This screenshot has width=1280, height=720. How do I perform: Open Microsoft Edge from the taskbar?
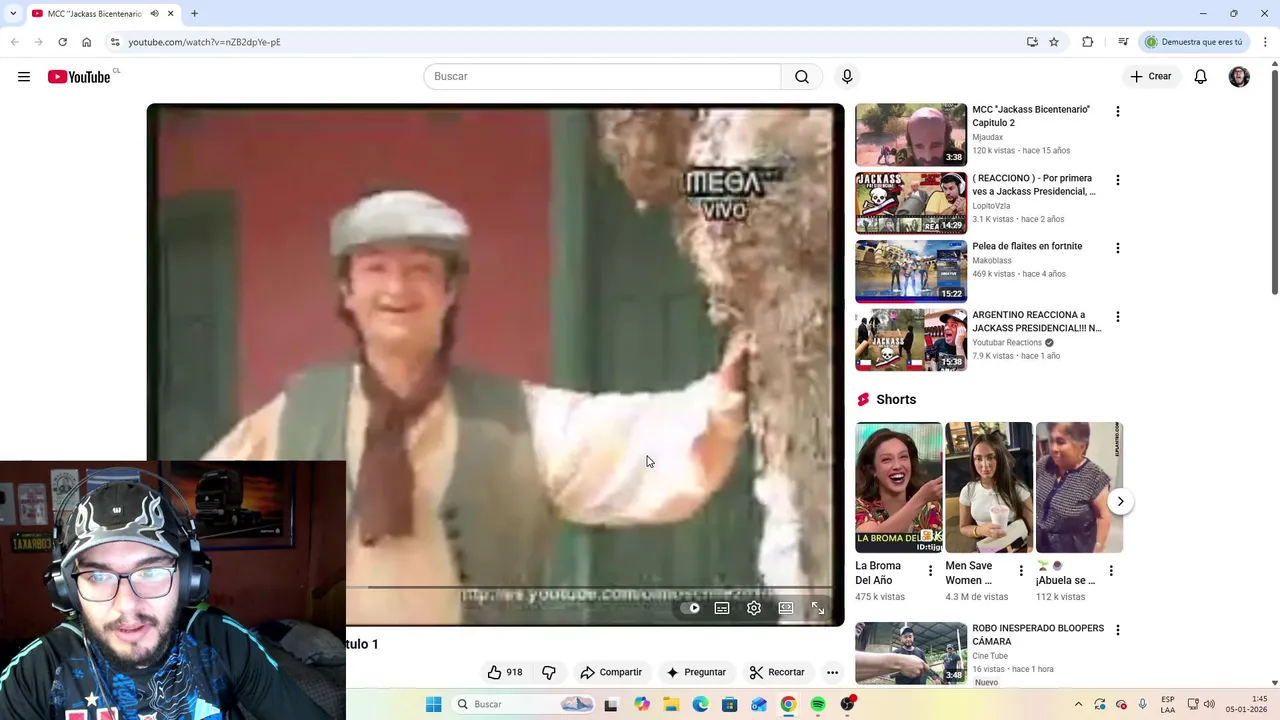pos(700,704)
